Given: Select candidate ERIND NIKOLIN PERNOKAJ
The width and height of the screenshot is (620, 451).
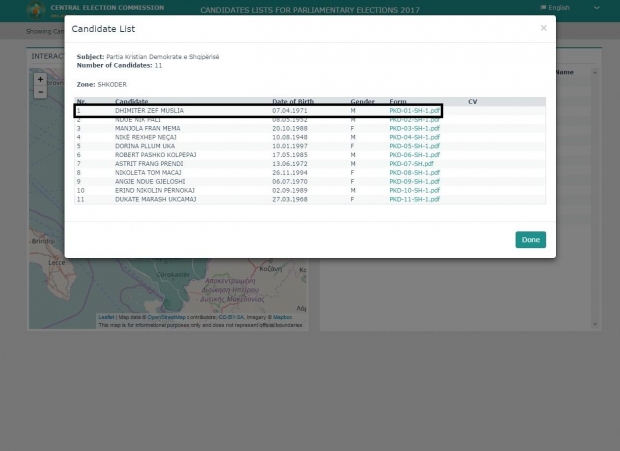Looking at the screenshot, I should pos(155,191).
